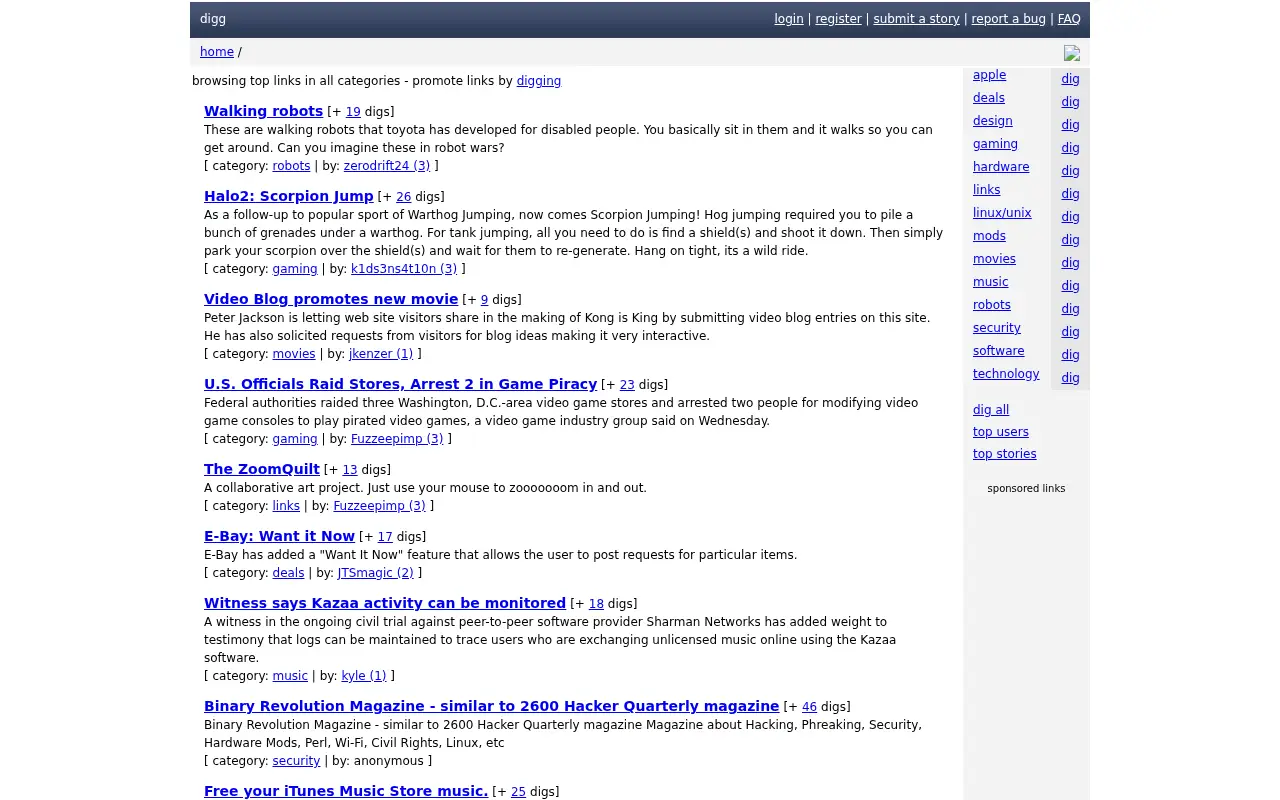Open Video Blog promotes new movie story
Viewport: 1280px width, 800px height.
point(331,299)
